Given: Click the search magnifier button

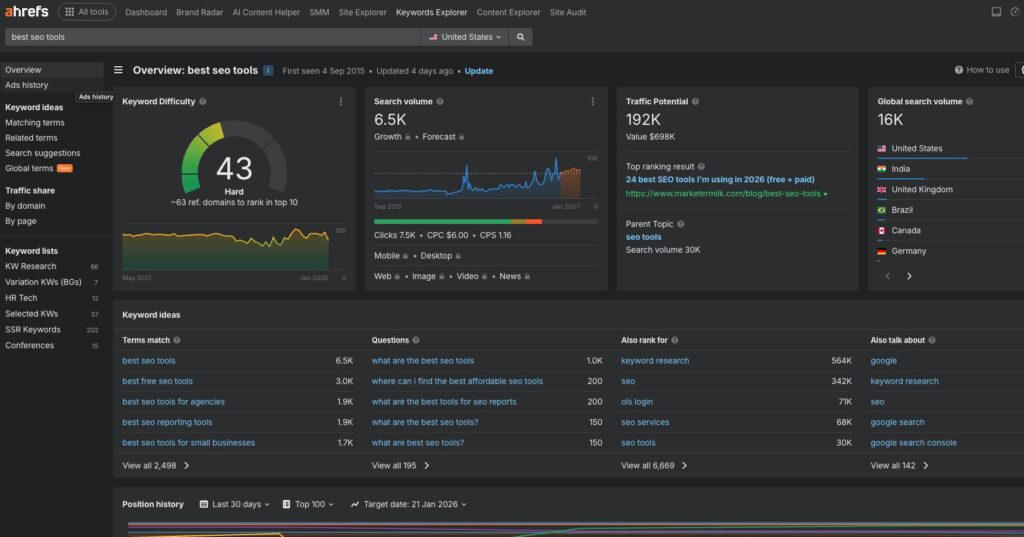Looking at the screenshot, I should pyautogui.click(x=520, y=37).
